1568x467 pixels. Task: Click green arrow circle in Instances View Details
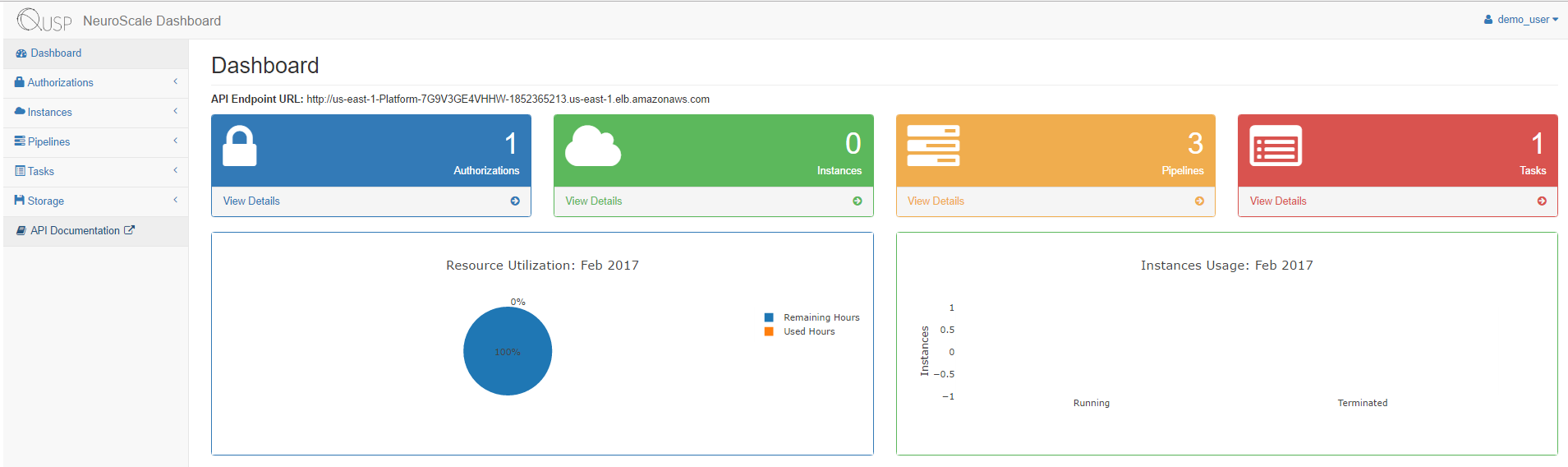(858, 201)
